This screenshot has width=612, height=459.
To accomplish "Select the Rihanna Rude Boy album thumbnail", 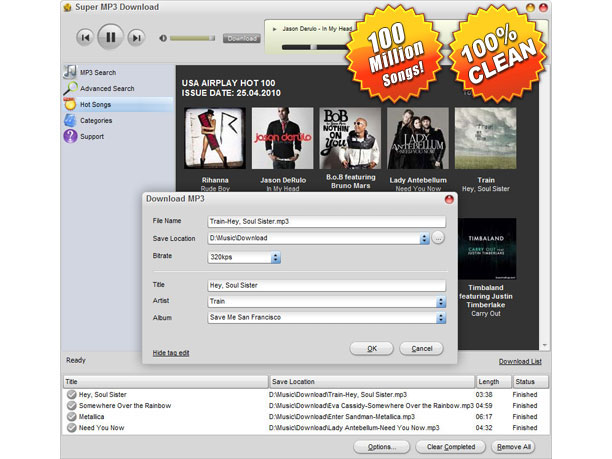I will click(209, 138).
